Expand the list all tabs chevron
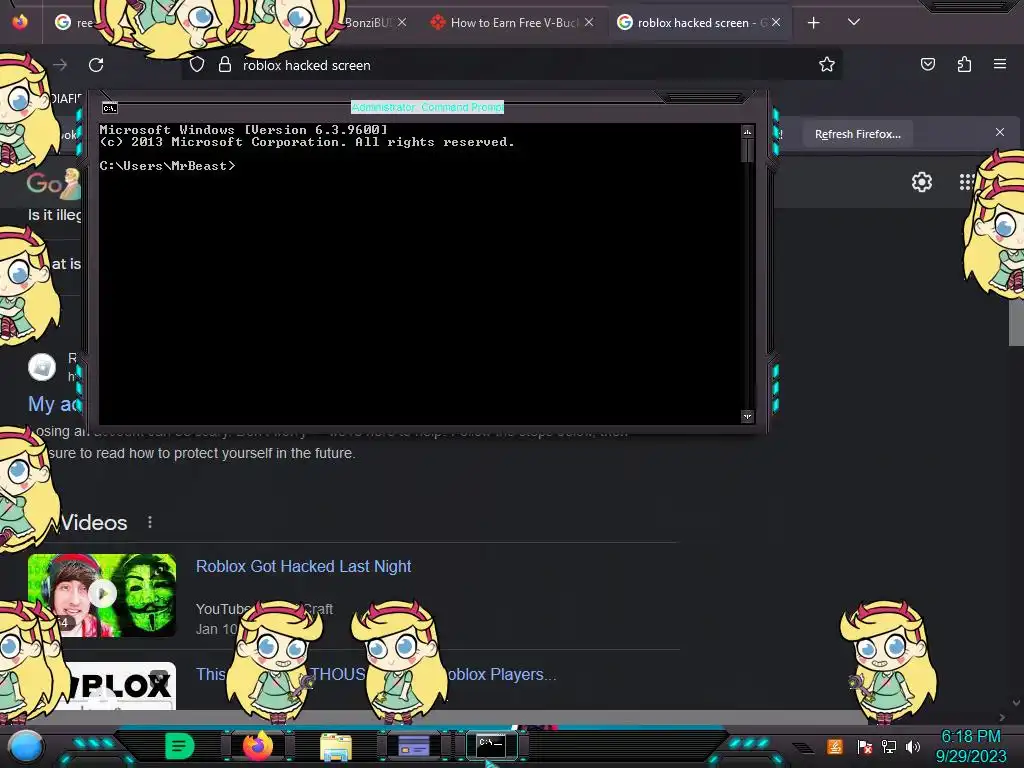Viewport: 1024px width, 768px height. click(854, 22)
